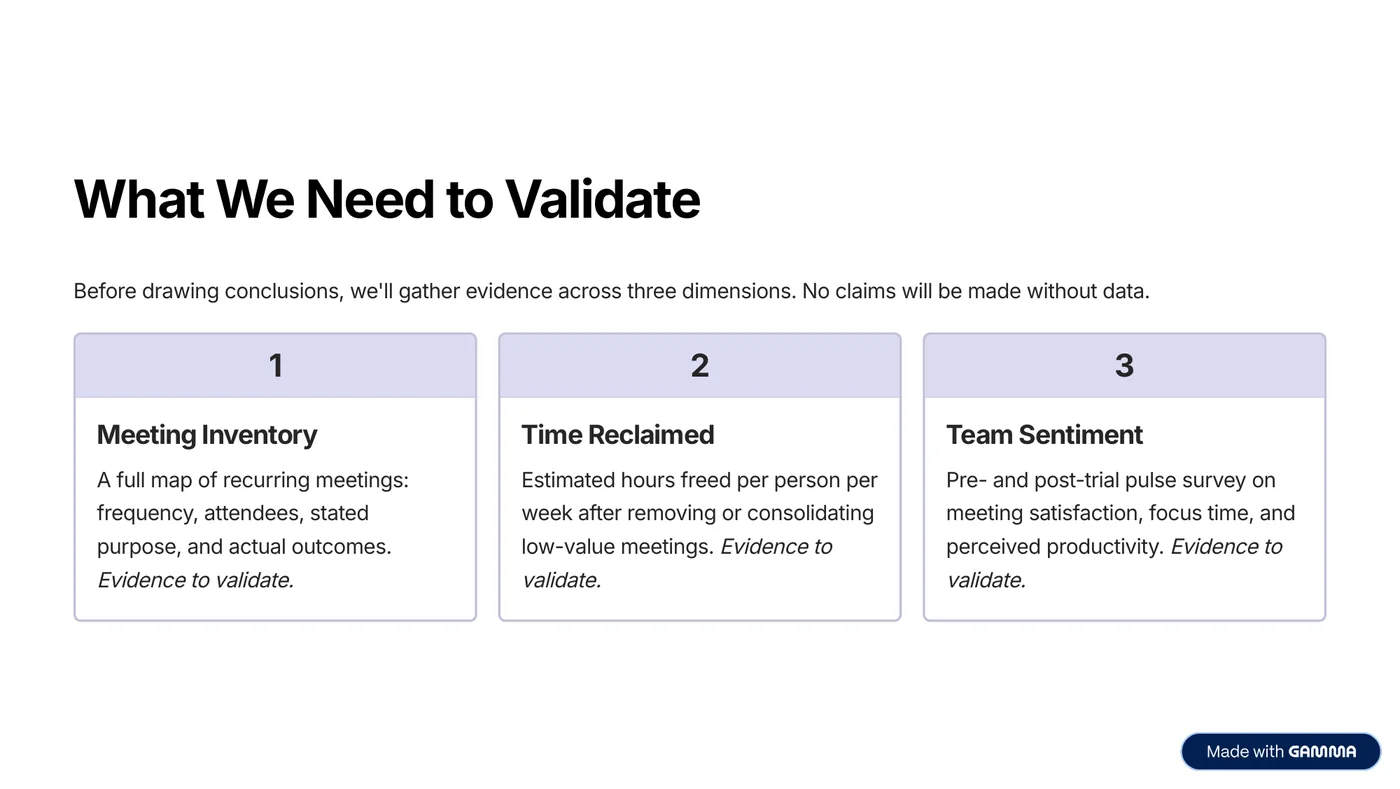Screen dimensions: 1400x789
Task: Select the Time Reclaimed heading
Action: pos(617,434)
